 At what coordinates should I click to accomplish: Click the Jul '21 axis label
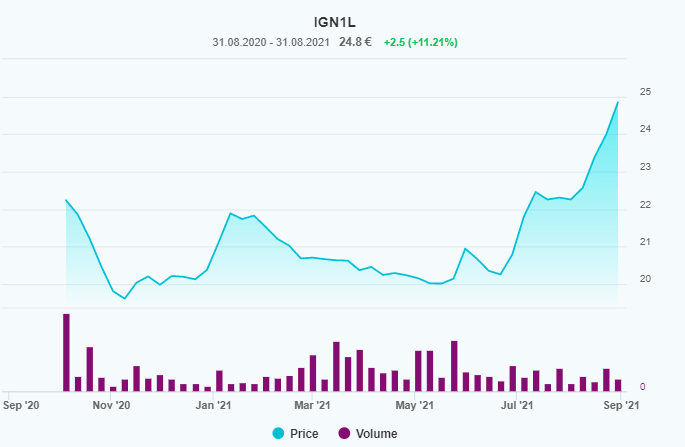point(517,405)
